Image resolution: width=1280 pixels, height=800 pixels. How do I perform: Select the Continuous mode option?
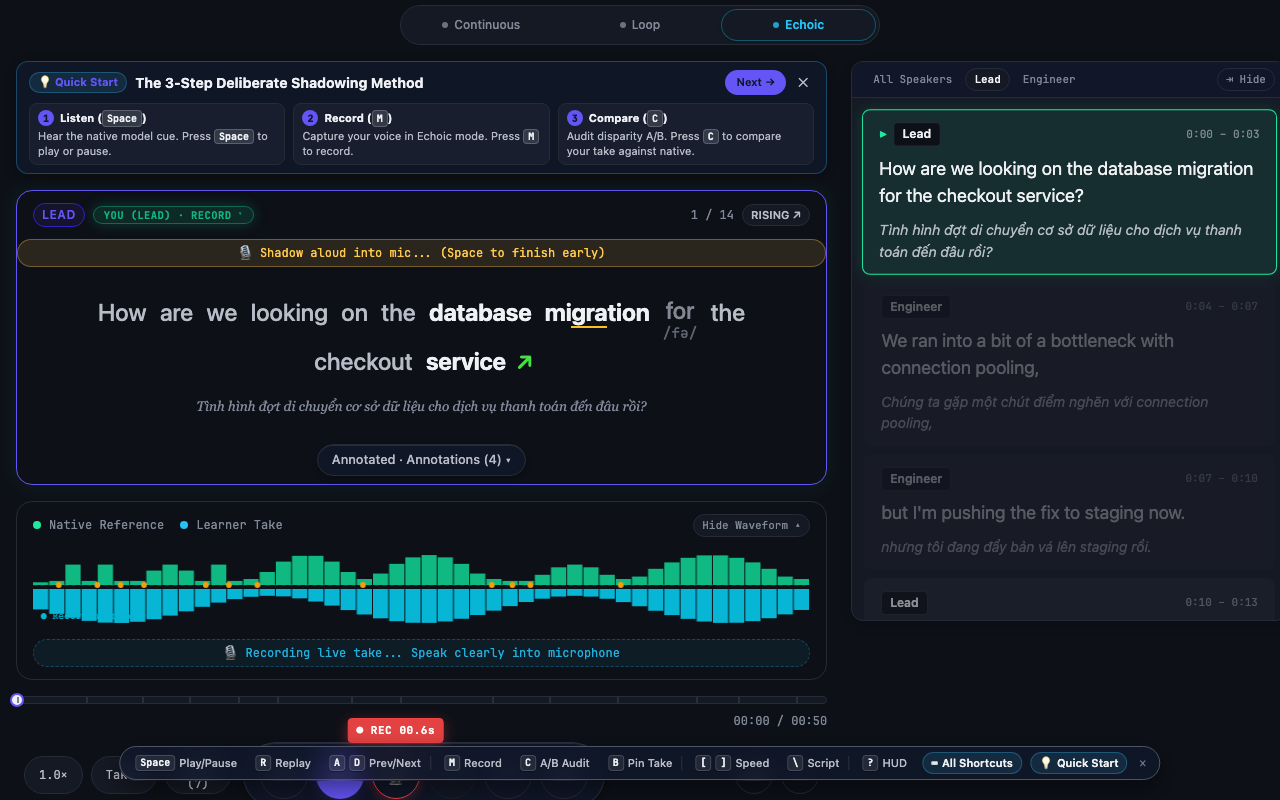pos(481,25)
